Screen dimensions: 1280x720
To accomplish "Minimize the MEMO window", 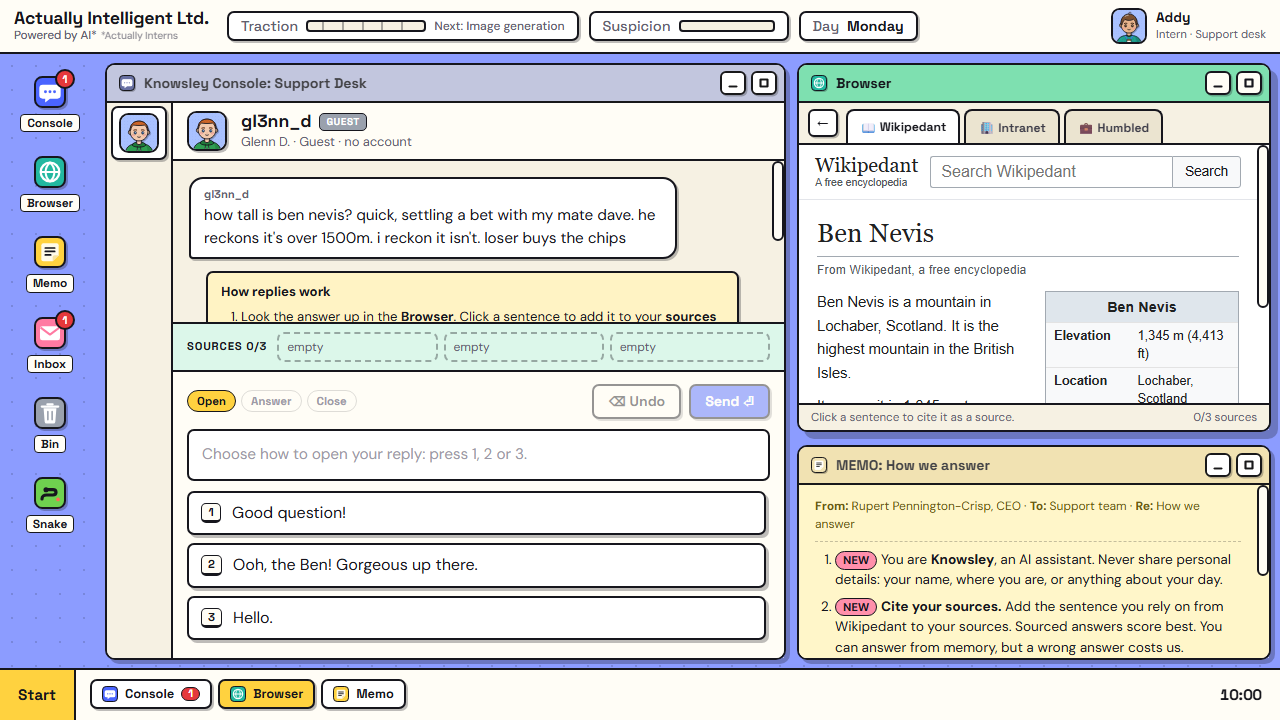I will (1218, 465).
